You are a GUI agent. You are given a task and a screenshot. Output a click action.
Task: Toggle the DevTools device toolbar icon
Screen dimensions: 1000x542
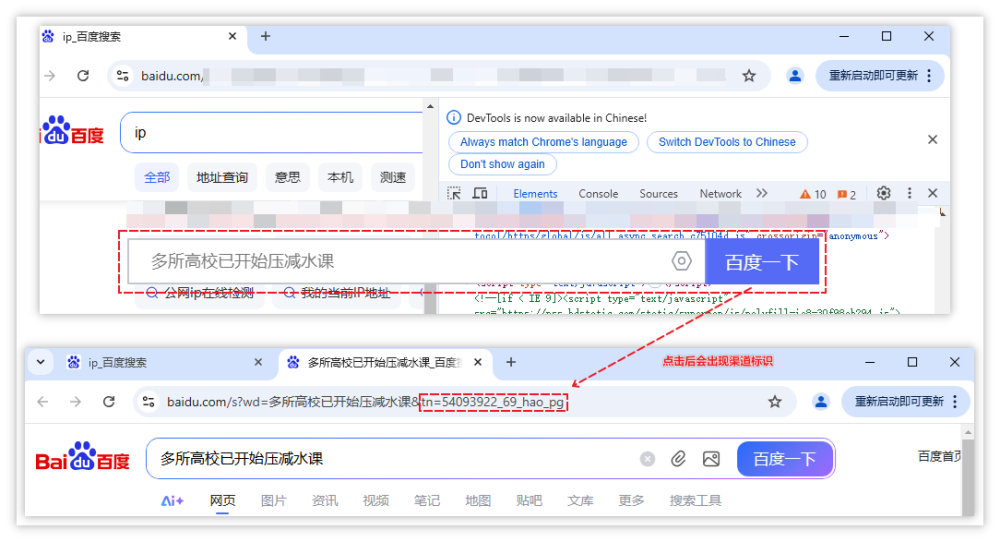click(480, 194)
